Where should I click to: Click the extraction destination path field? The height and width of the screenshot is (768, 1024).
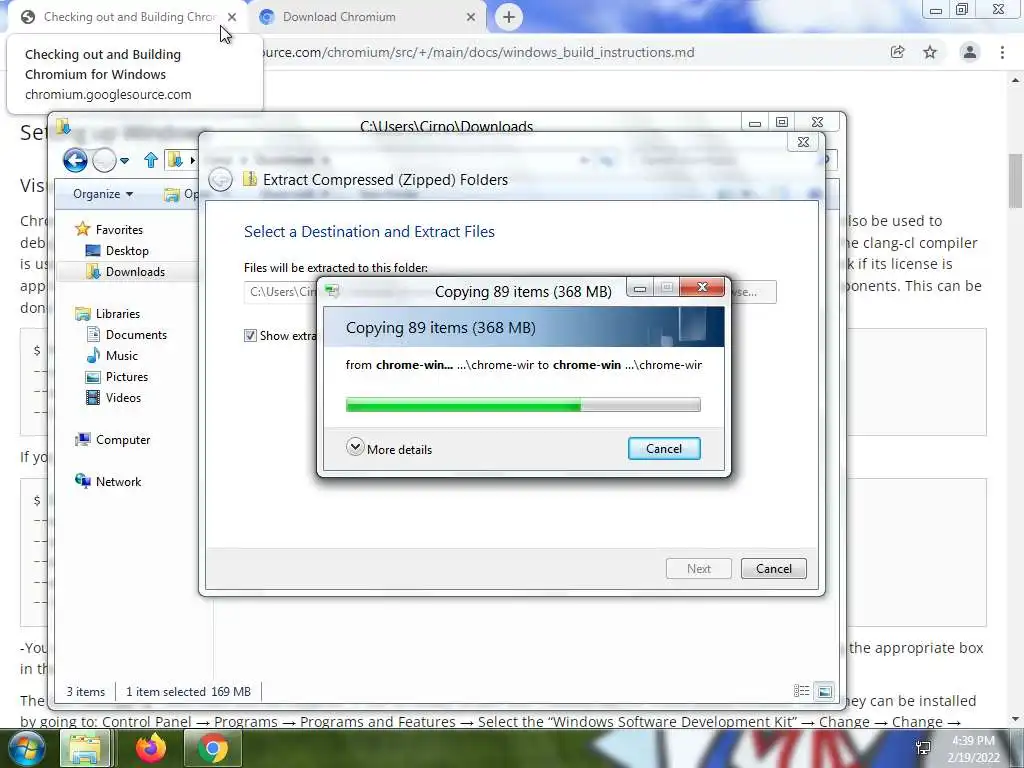click(281, 292)
